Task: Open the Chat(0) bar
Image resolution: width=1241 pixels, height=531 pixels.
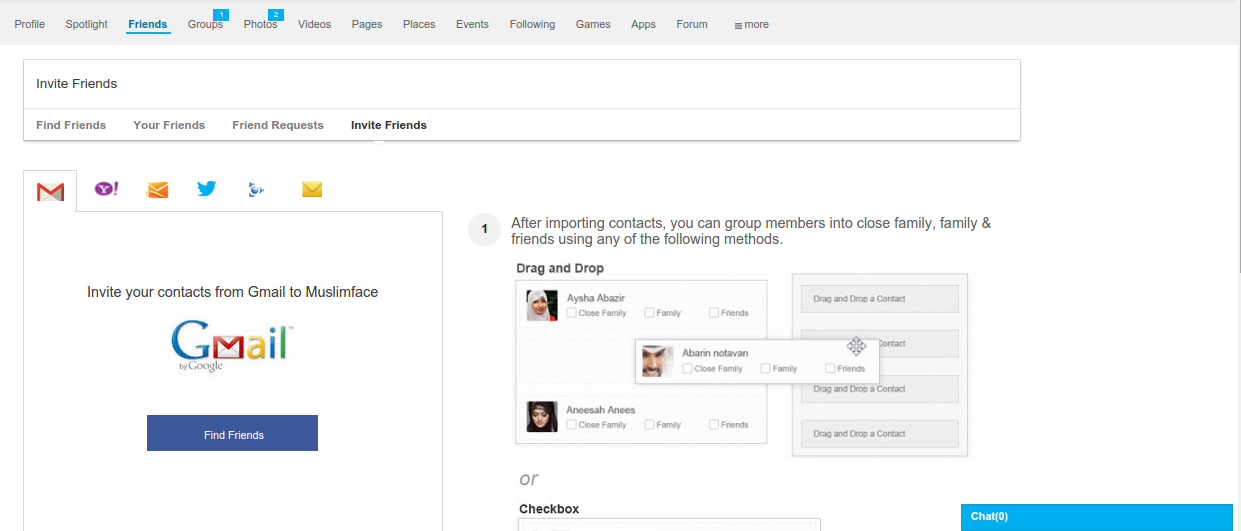Action: [x=1096, y=517]
